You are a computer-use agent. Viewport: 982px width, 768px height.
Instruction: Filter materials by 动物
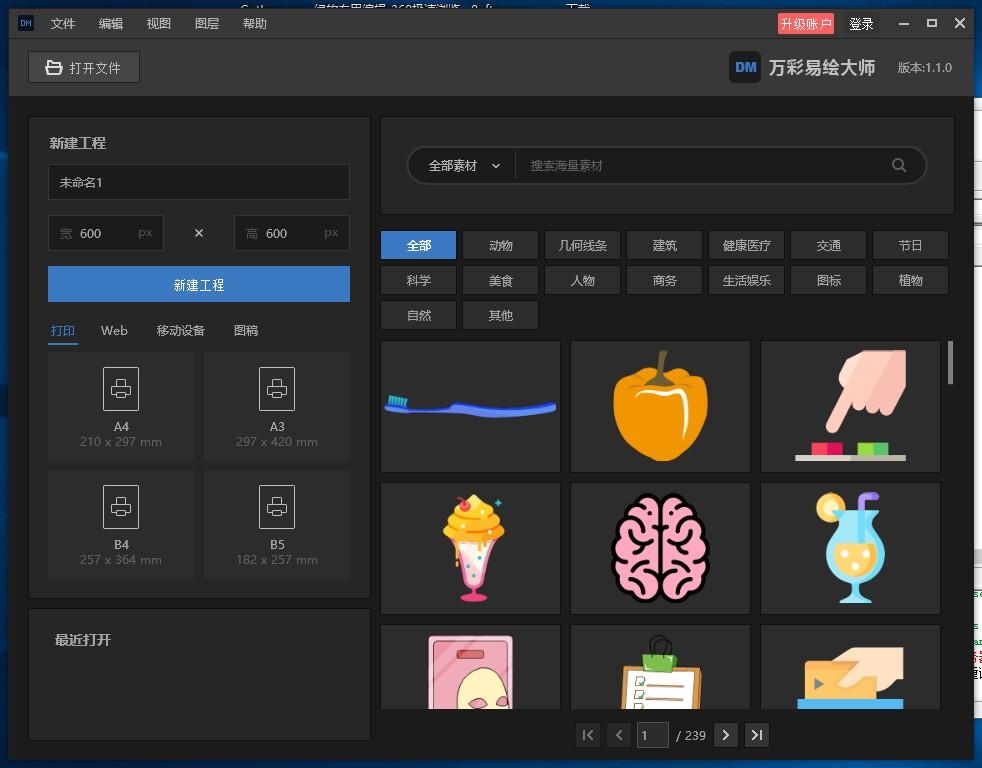point(500,245)
